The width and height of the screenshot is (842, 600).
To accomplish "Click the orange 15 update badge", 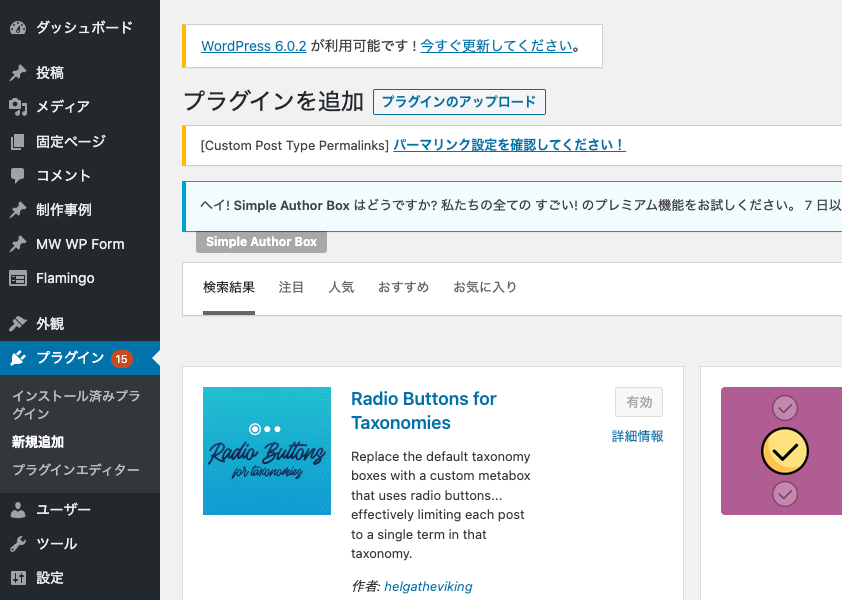I will tap(121, 359).
